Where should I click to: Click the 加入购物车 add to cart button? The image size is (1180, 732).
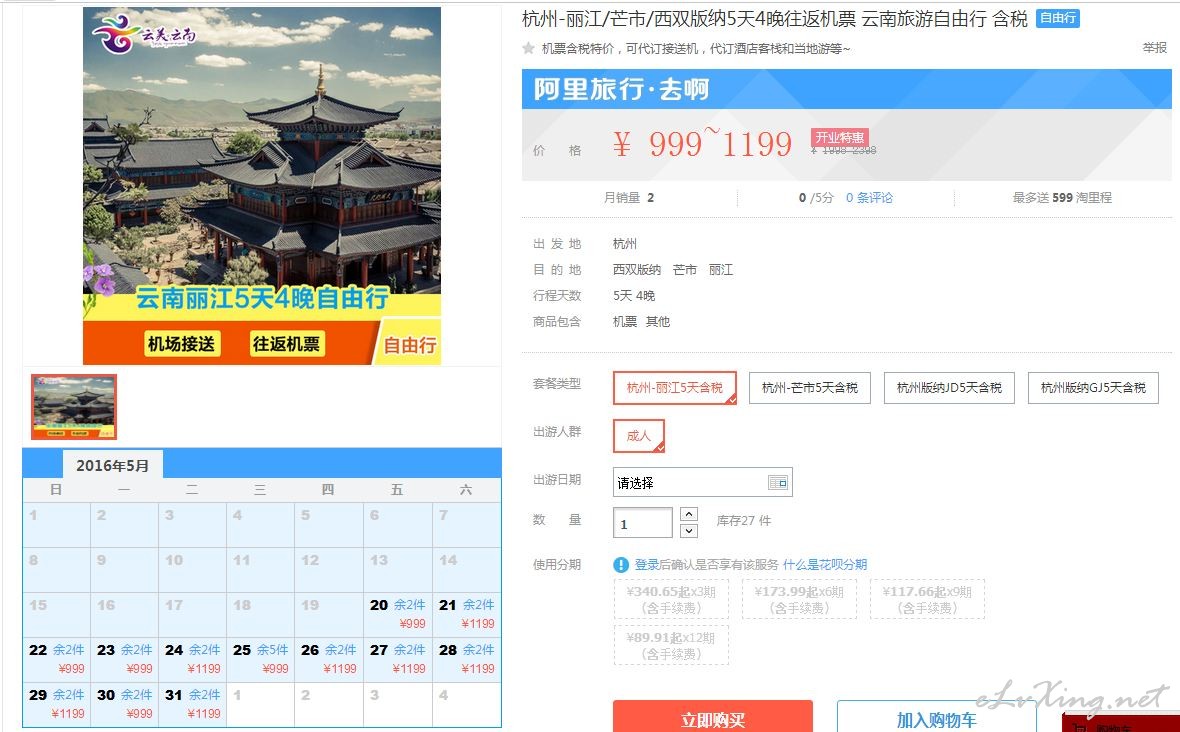tap(936, 718)
